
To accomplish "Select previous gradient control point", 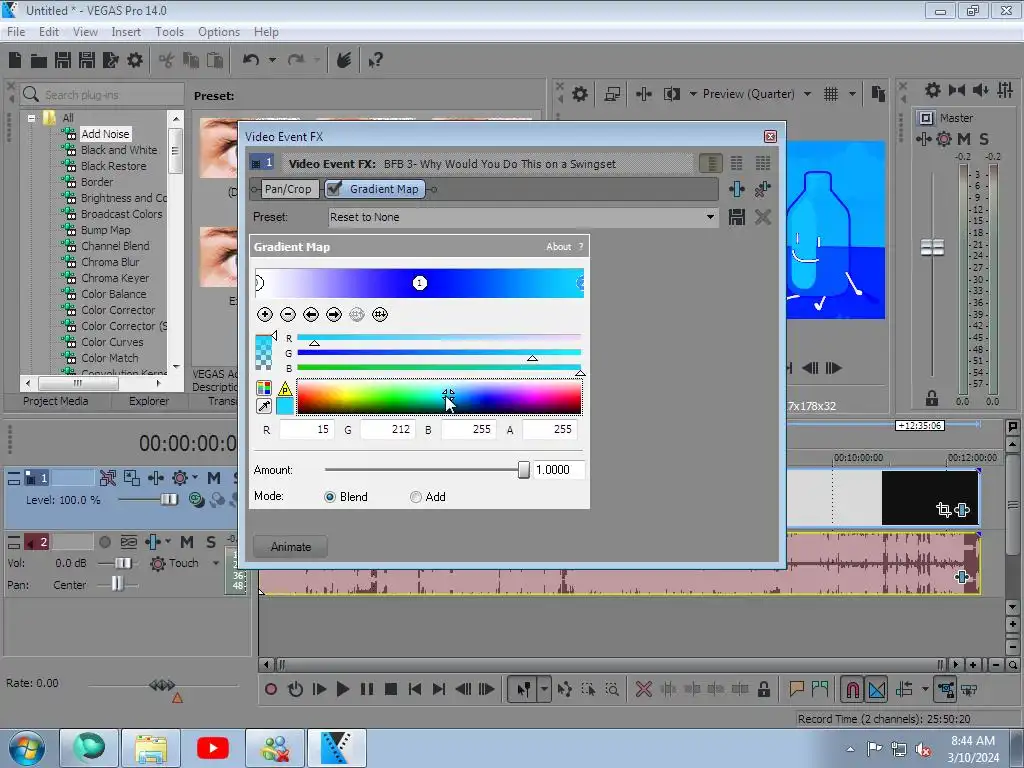I will pyautogui.click(x=311, y=315).
